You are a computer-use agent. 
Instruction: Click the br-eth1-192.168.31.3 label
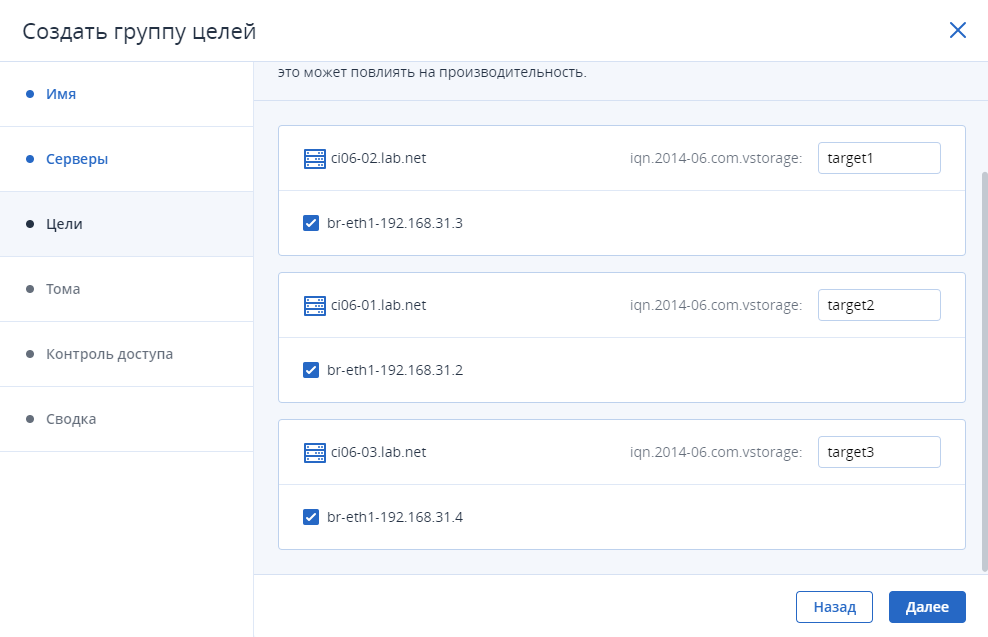pyautogui.click(x=394, y=223)
